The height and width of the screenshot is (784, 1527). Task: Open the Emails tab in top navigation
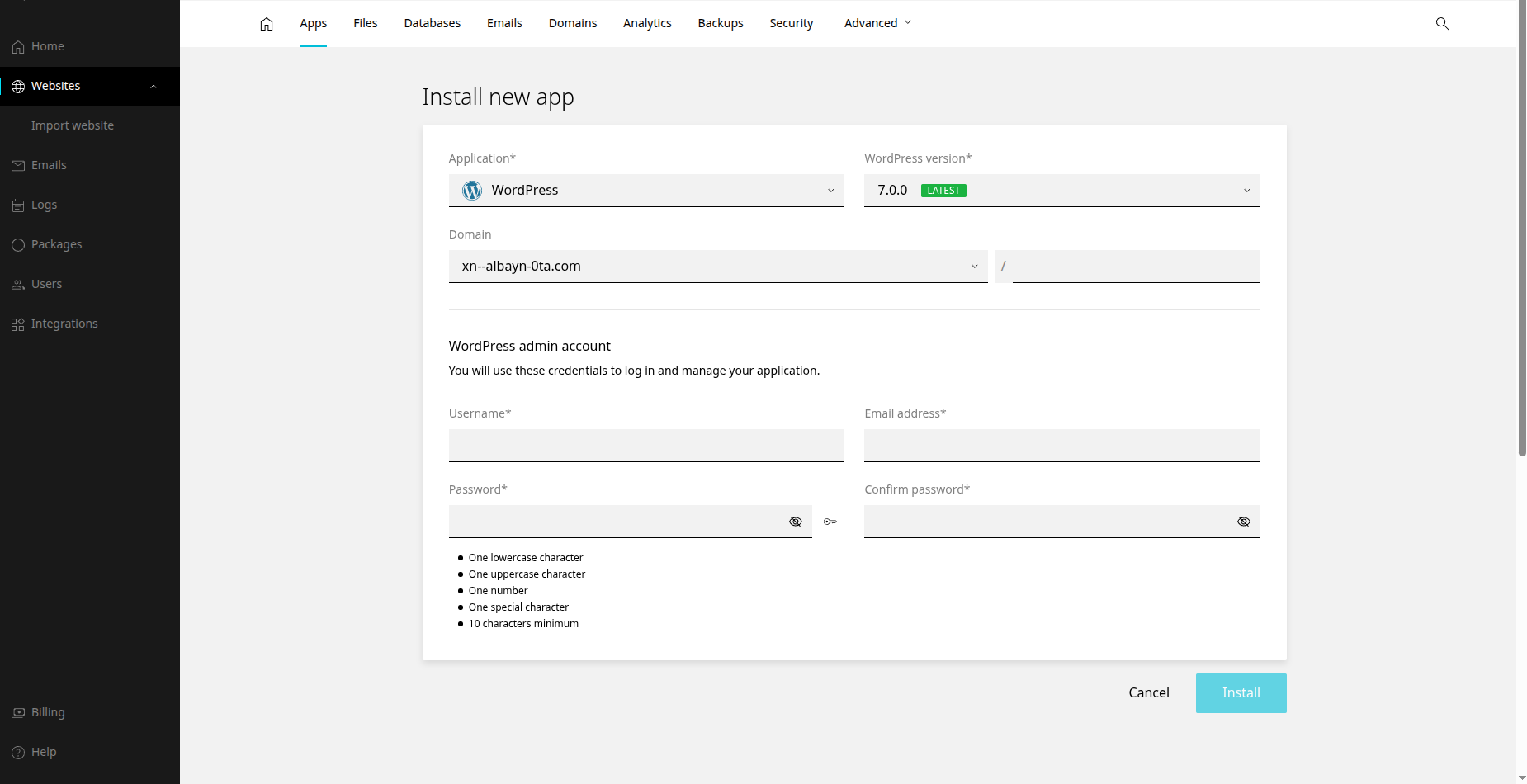pyautogui.click(x=504, y=23)
